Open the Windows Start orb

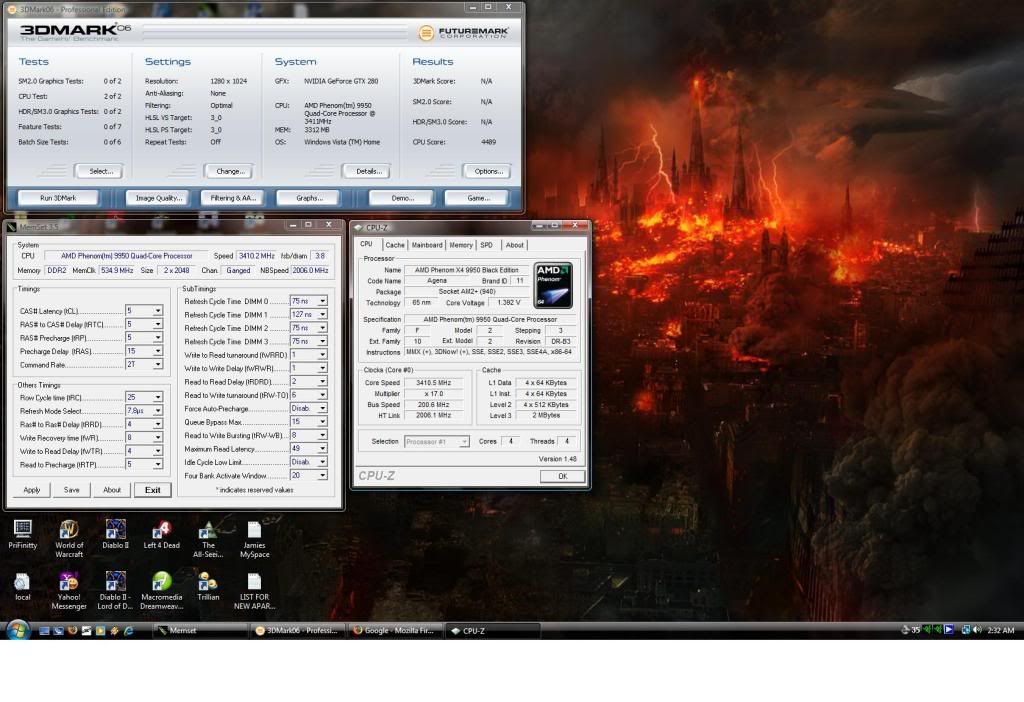pos(18,630)
